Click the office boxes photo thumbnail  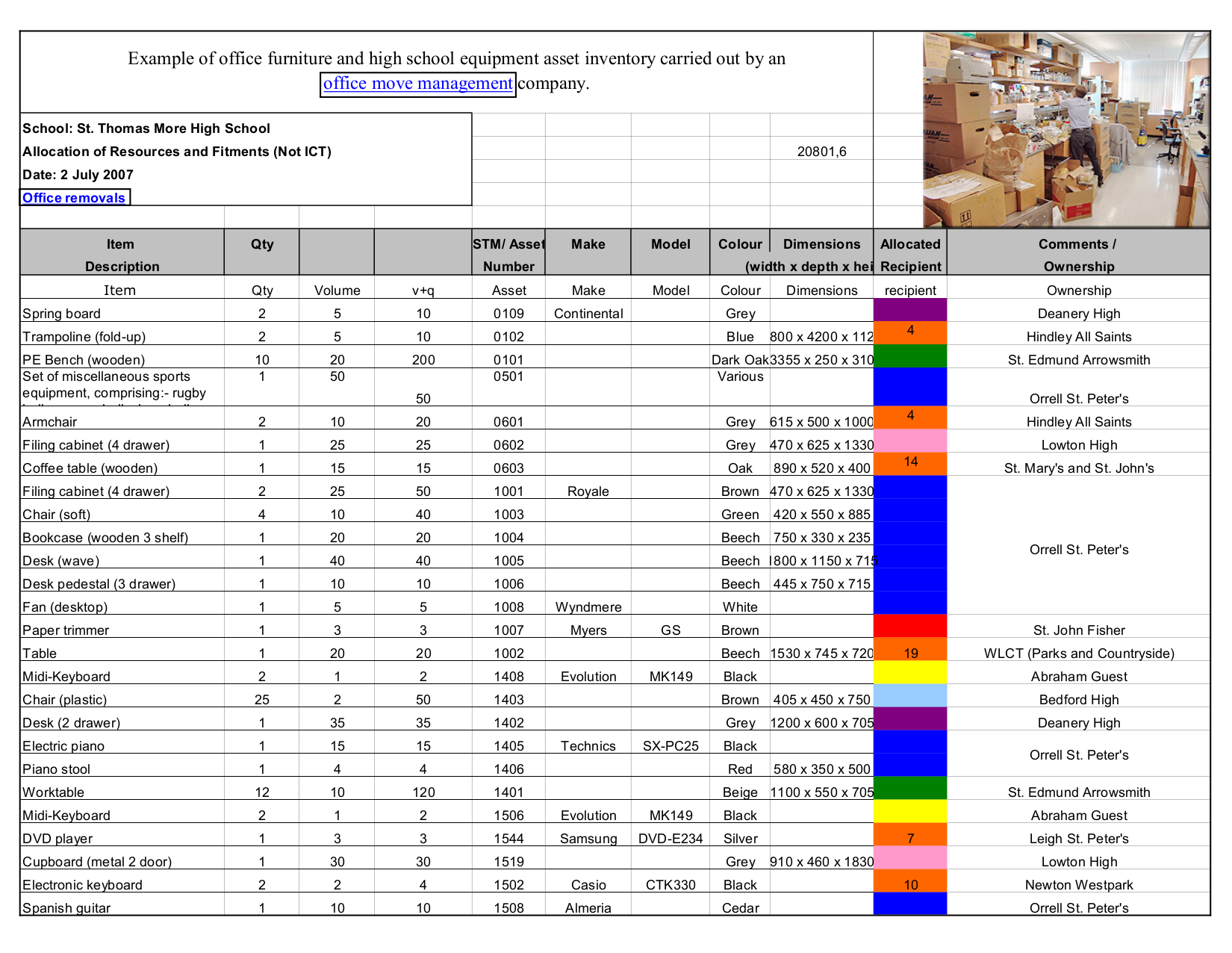[1066, 130]
